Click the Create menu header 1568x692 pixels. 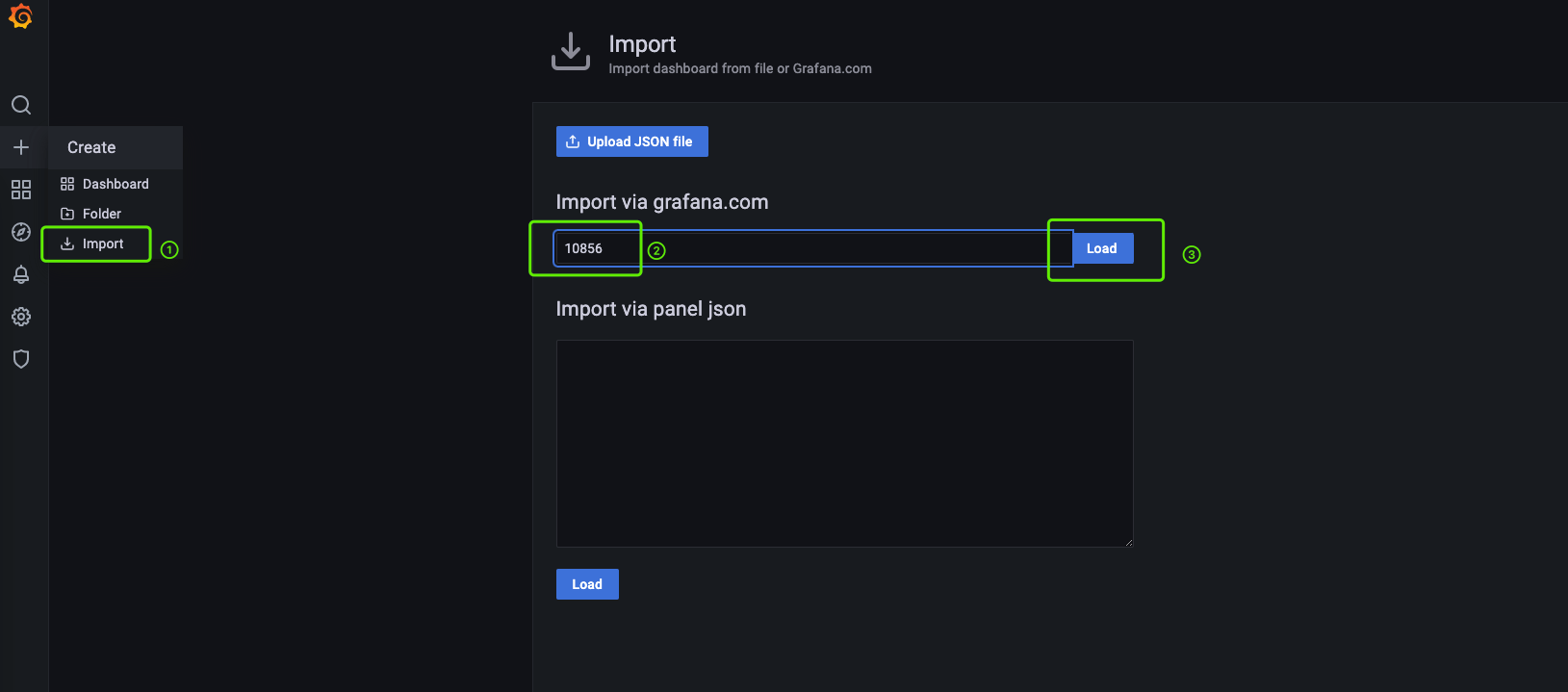[x=91, y=147]
